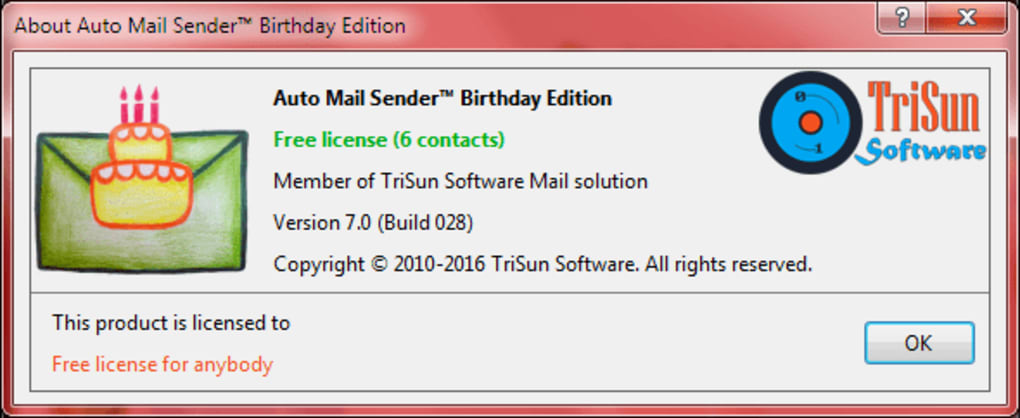Click the orange center dot of the disc
The height and width of the screenshot is (418, 1020).
(810, 122)
